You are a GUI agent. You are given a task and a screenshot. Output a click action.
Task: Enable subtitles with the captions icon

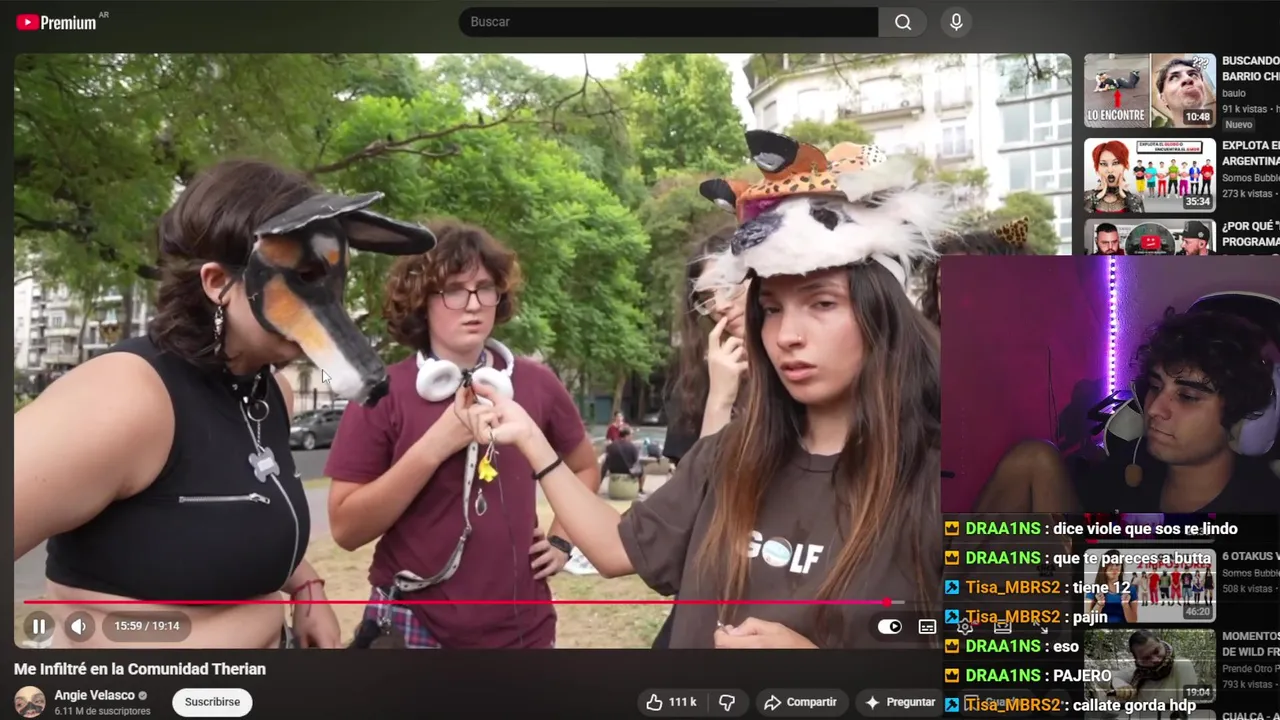(927, 627)
